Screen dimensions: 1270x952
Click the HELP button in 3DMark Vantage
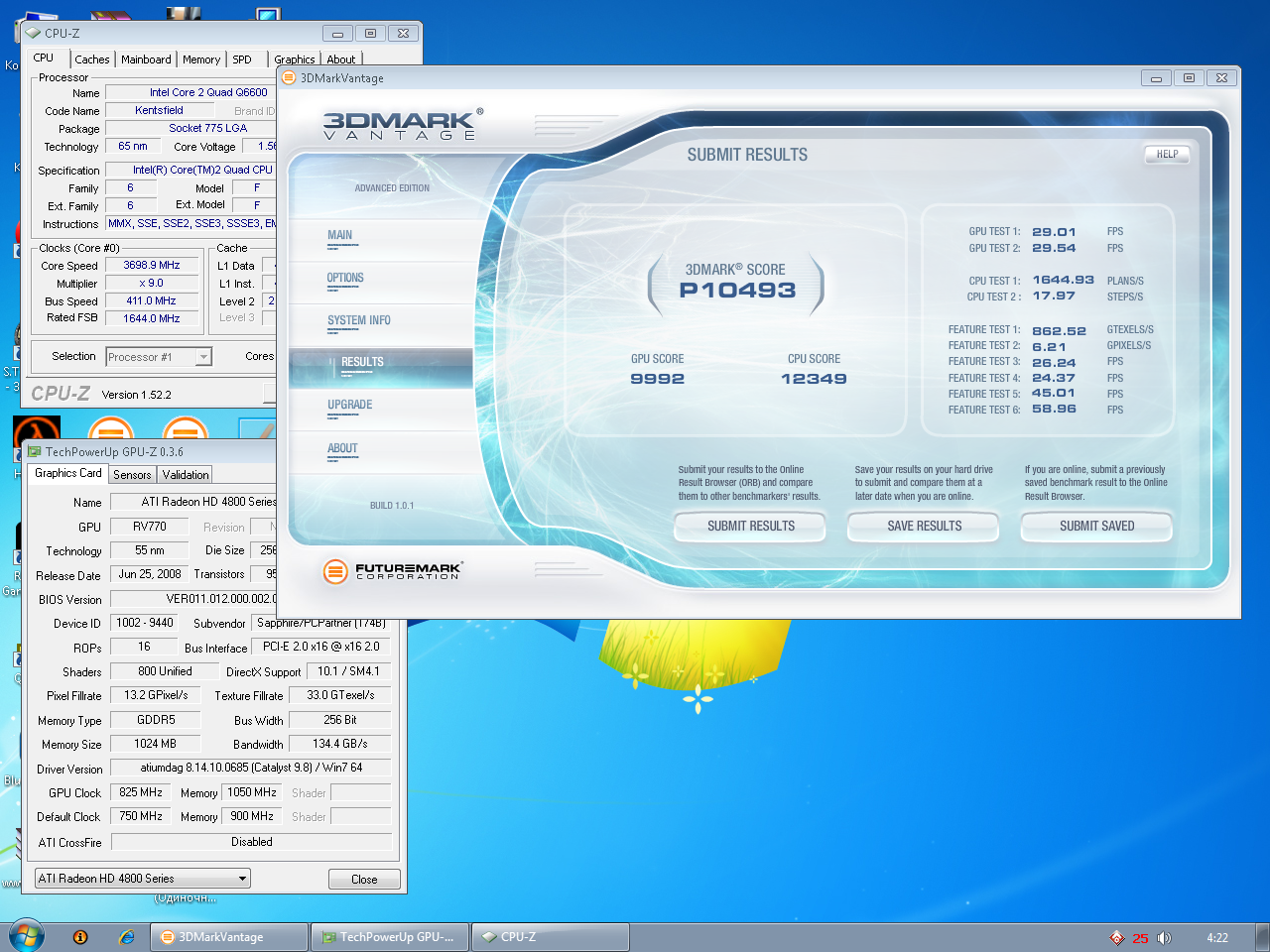click(x=1167, y=155)
